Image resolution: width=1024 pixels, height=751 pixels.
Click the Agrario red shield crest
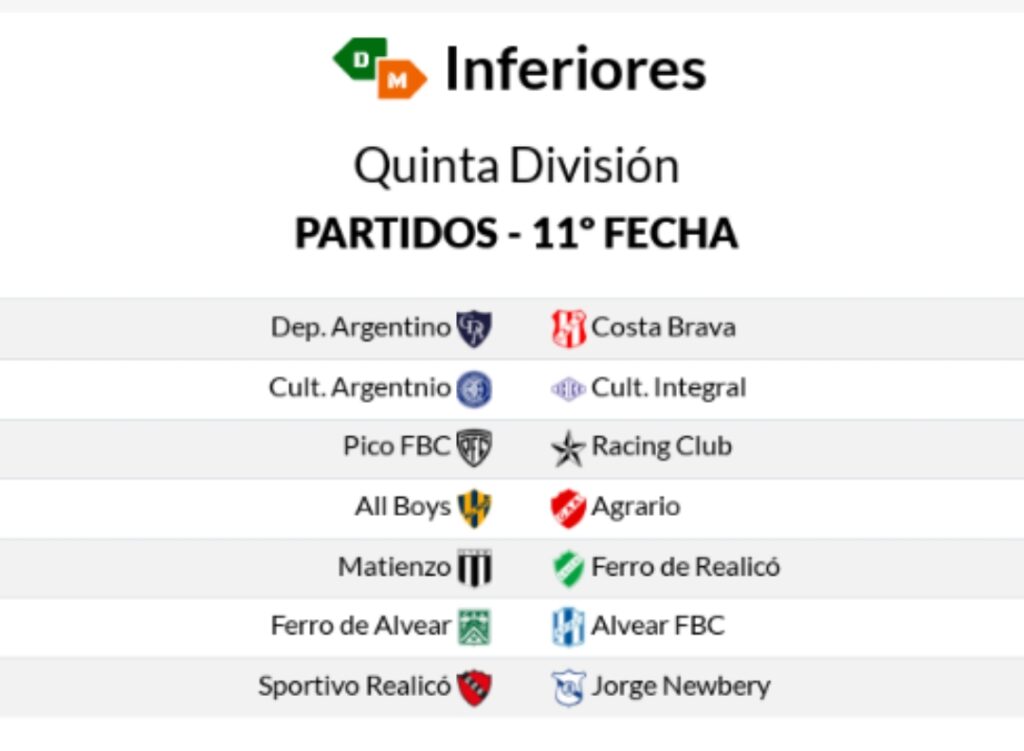coord(568,508)
